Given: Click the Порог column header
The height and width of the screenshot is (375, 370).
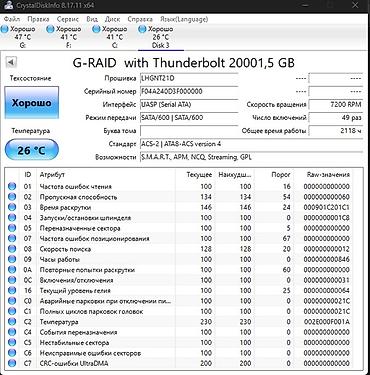Looking at the screenshot, I should click(282, 174).
